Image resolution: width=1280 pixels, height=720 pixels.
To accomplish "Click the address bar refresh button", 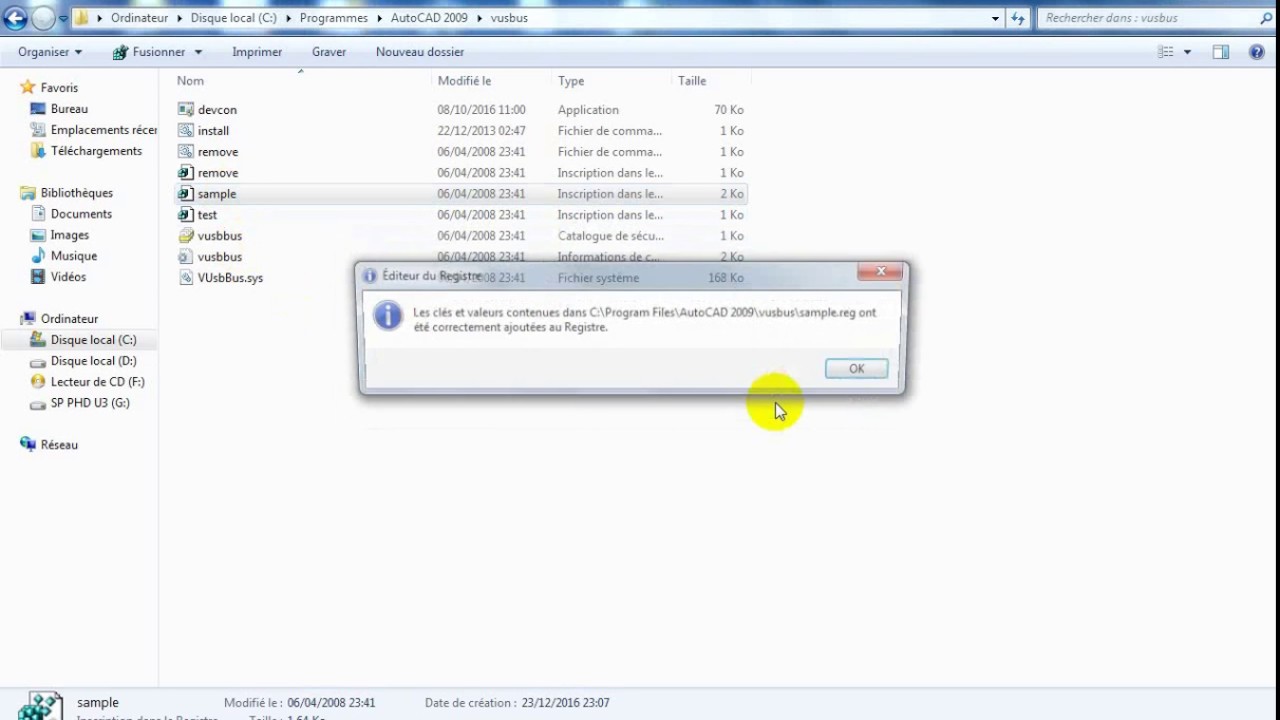I will [1018, 18].
